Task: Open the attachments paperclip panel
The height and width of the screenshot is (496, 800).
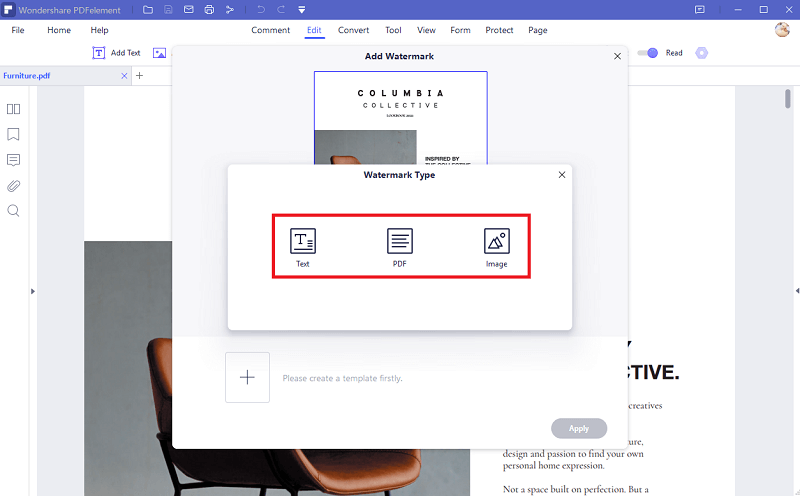Action: click(13, 186)
